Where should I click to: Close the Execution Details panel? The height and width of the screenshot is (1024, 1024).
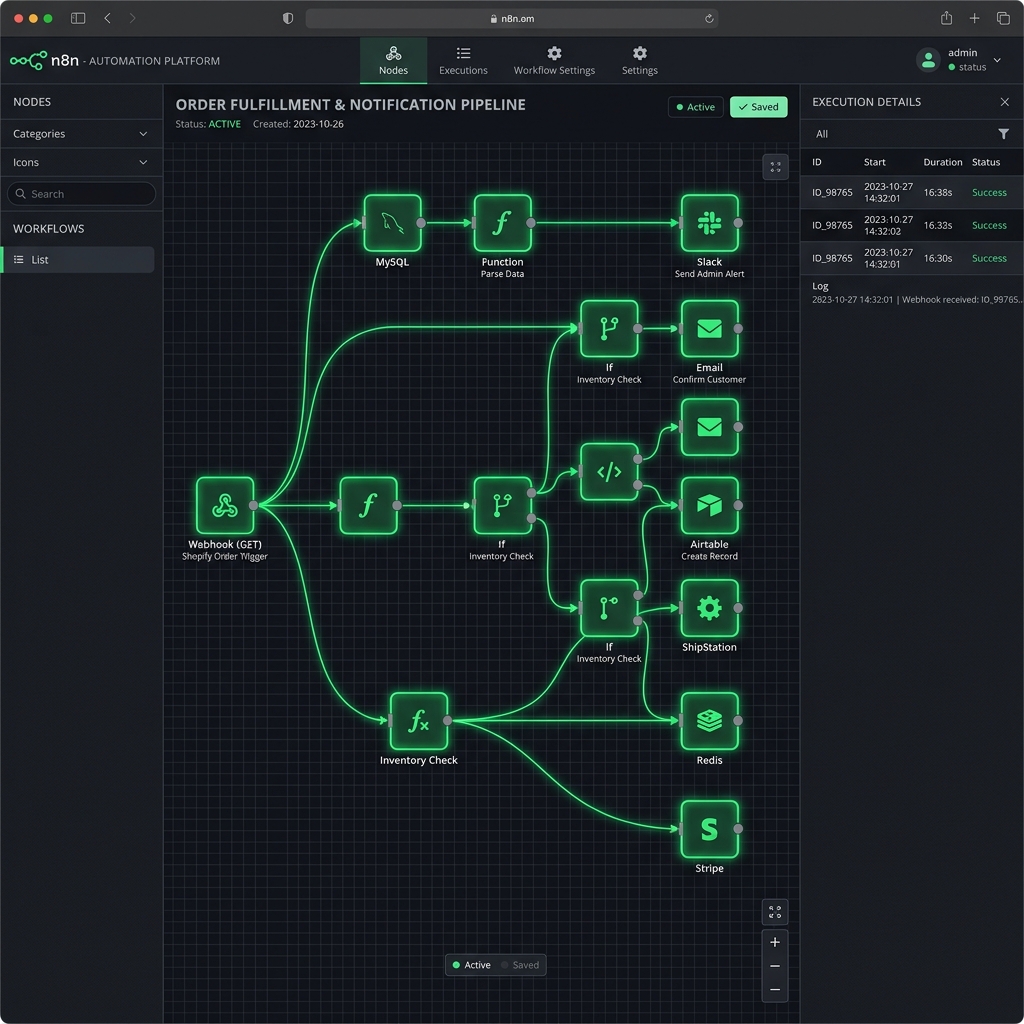[x=1004, y=102]
